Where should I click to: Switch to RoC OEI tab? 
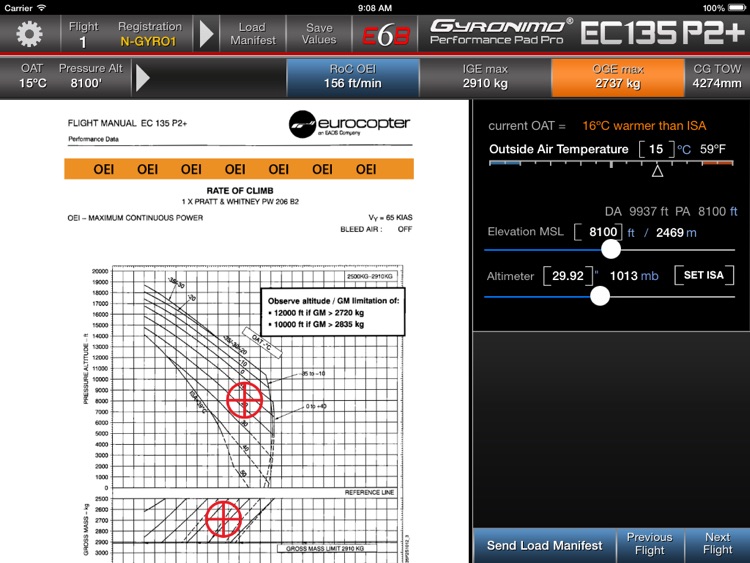coord(353,77)
